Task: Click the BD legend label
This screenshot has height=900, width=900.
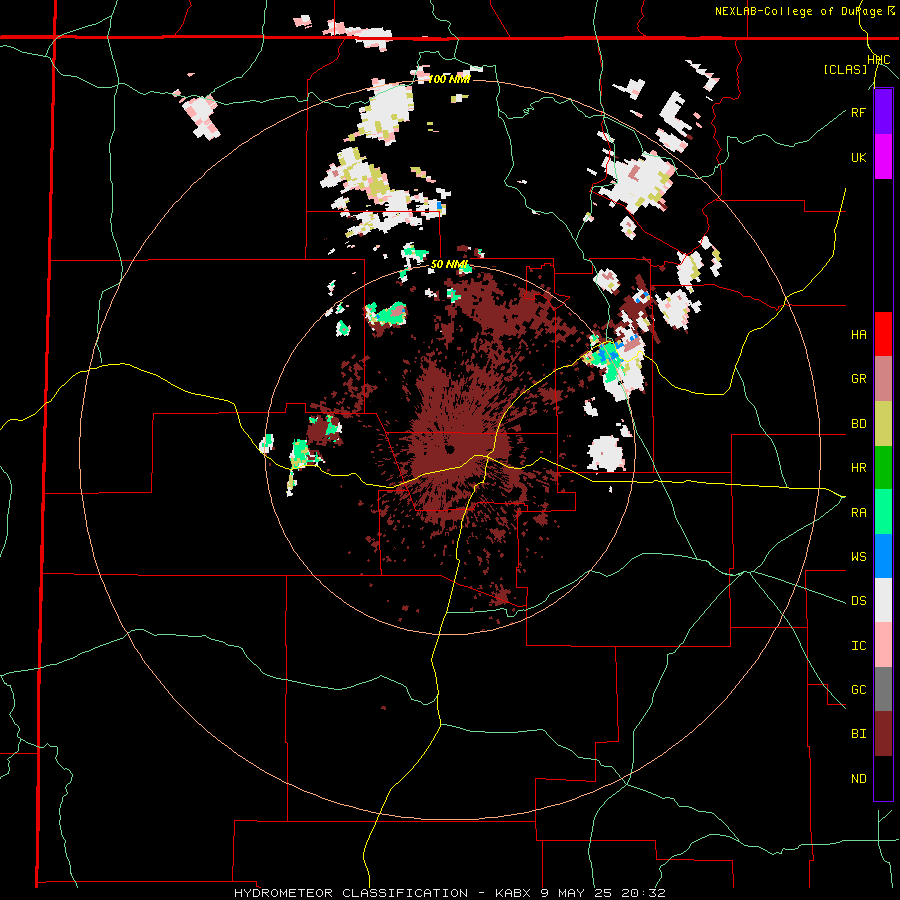Action: tap(858, 424)
